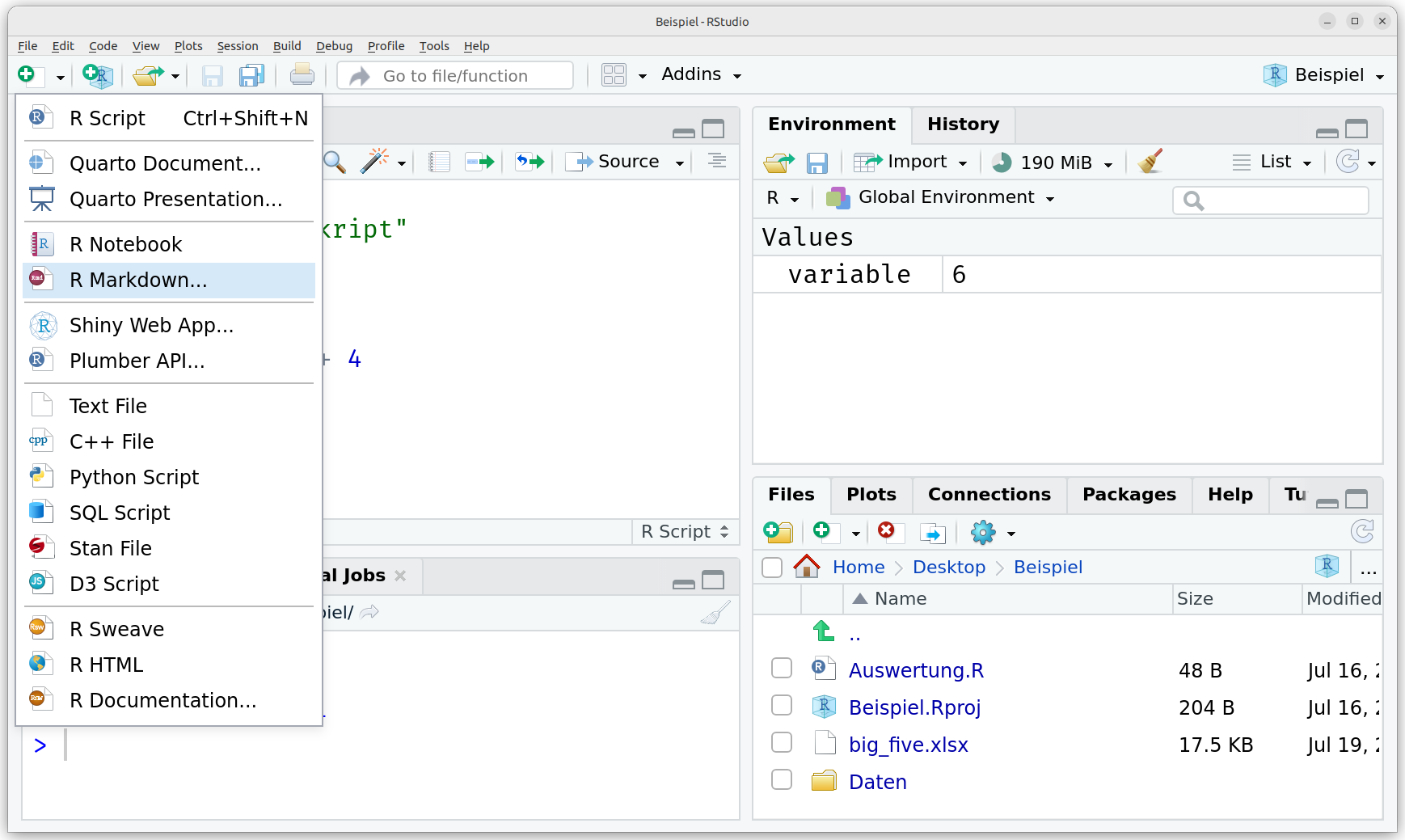Viewport: 1405px width, 840px height.
Task: Navigate to Desktop in the breadcrumb
Action: [x=949, y=567]
